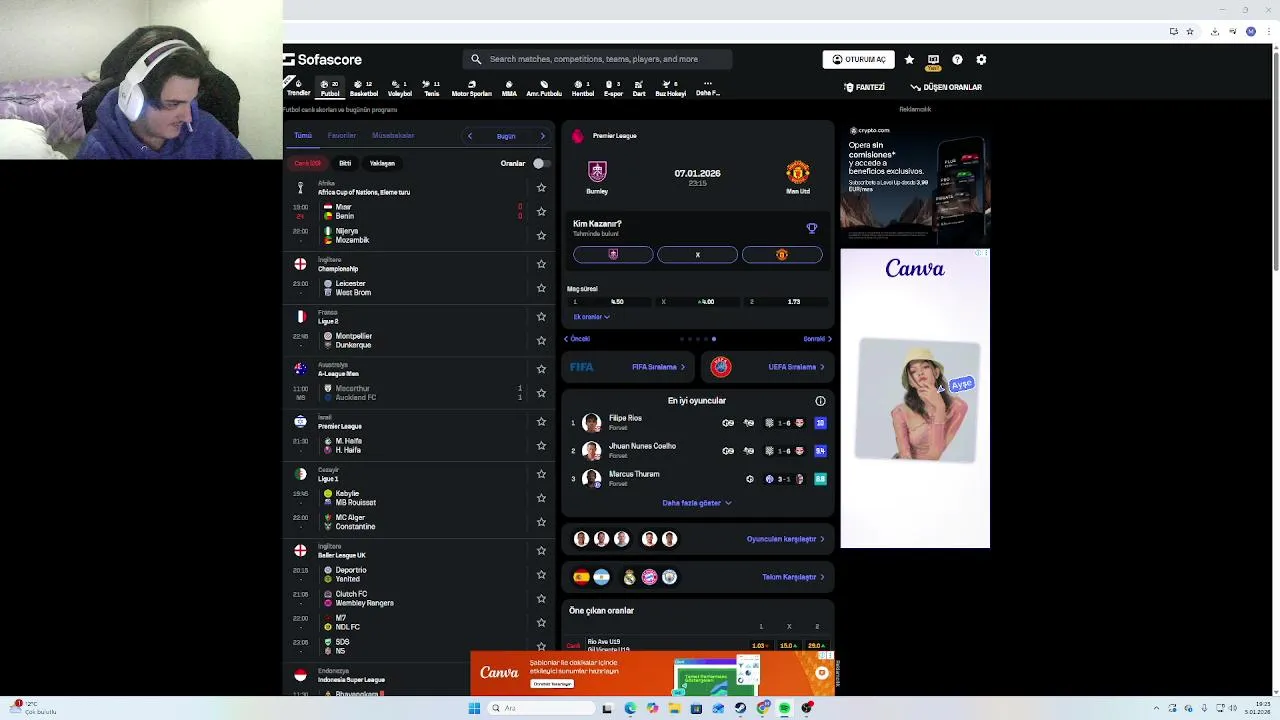Switch to the Müsabakalar tab

(x=393, y=135)
